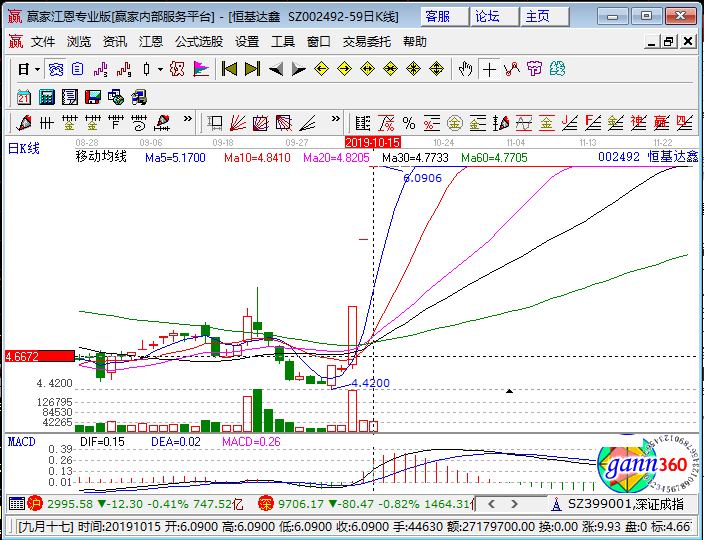Open the 交易委托 menu

tap(367, 42)
